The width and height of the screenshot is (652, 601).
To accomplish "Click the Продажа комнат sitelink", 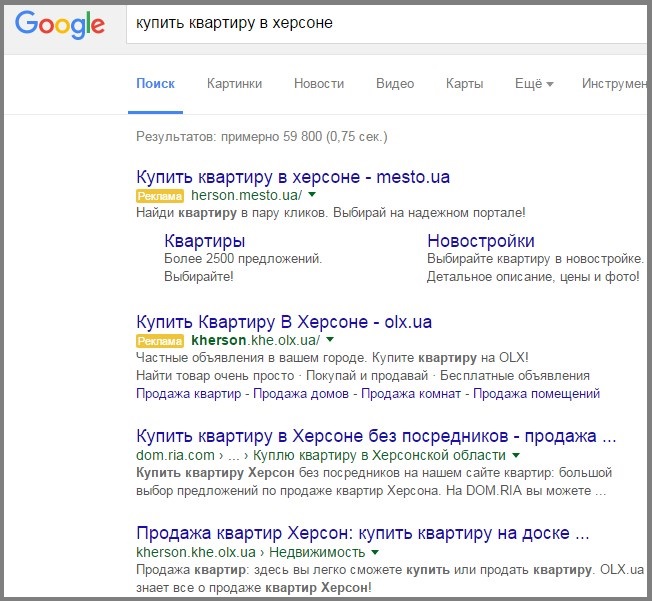I will pos(412,394).
